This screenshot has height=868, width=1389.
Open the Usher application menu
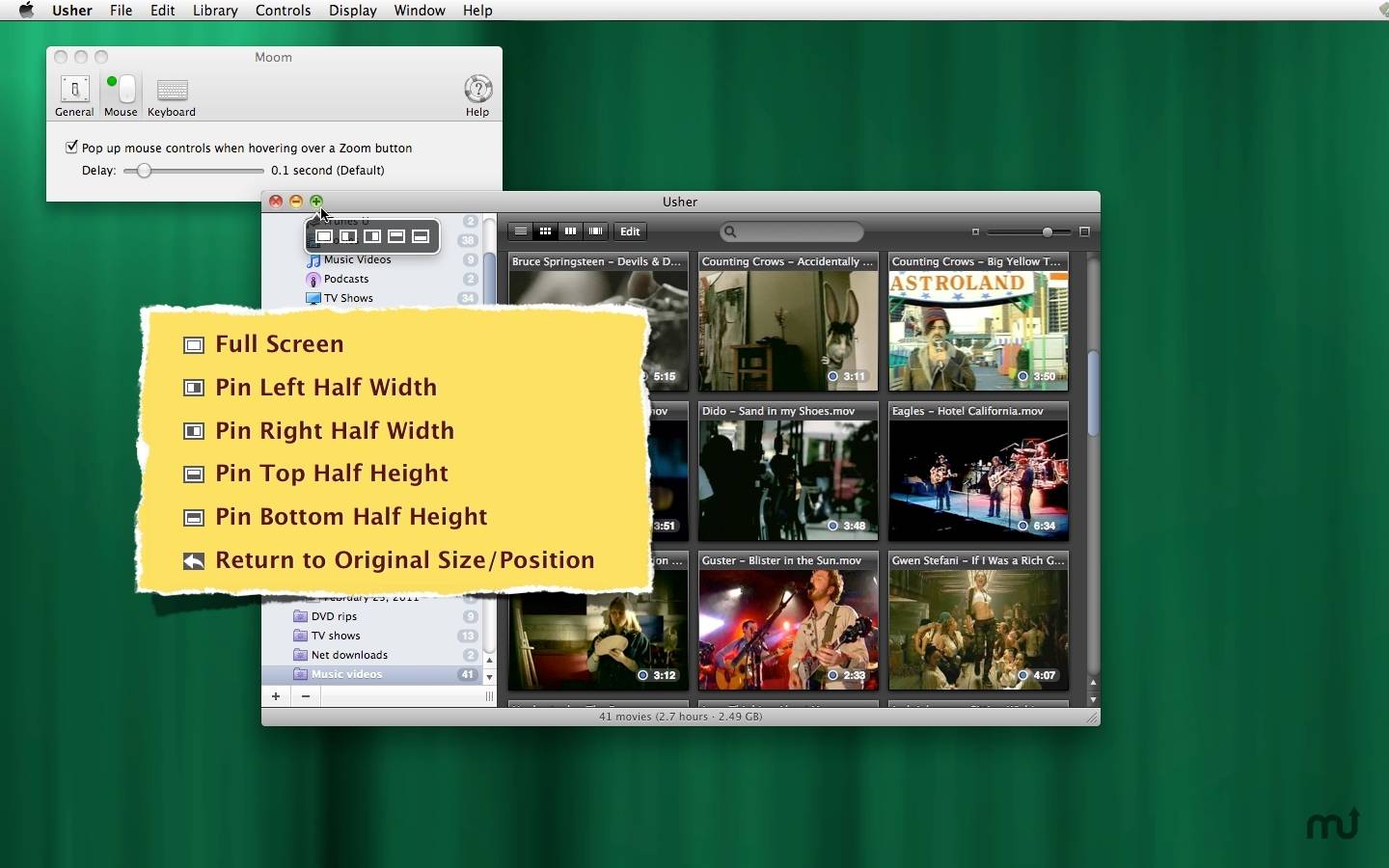(x=72, y=11)
